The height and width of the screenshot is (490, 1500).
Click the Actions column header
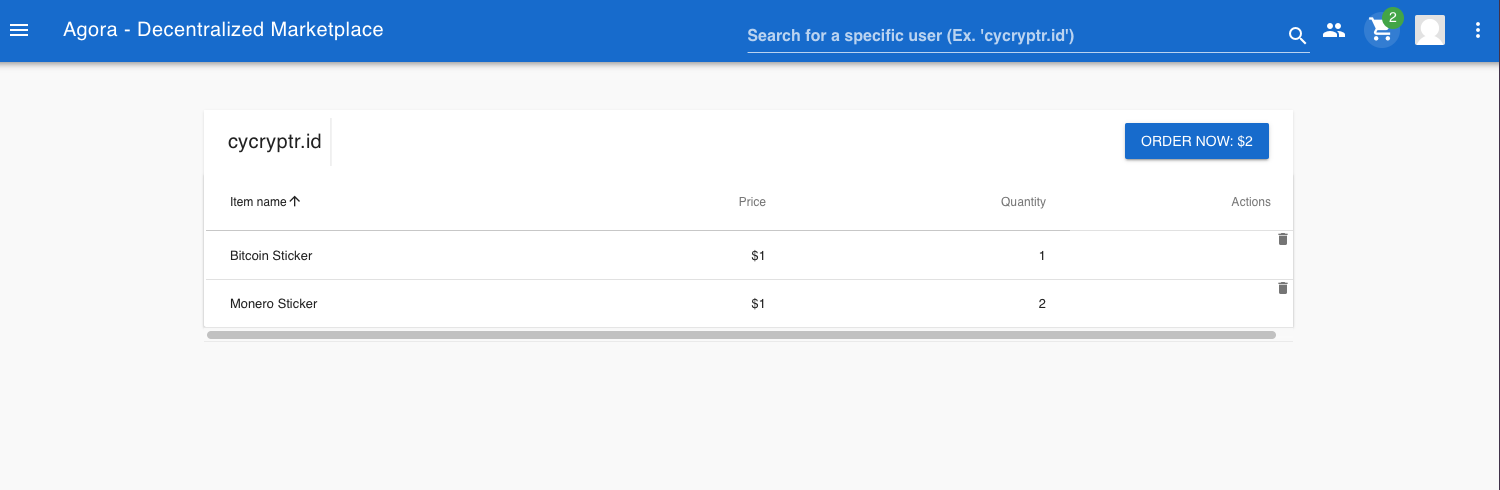(x=1250, y=202)
